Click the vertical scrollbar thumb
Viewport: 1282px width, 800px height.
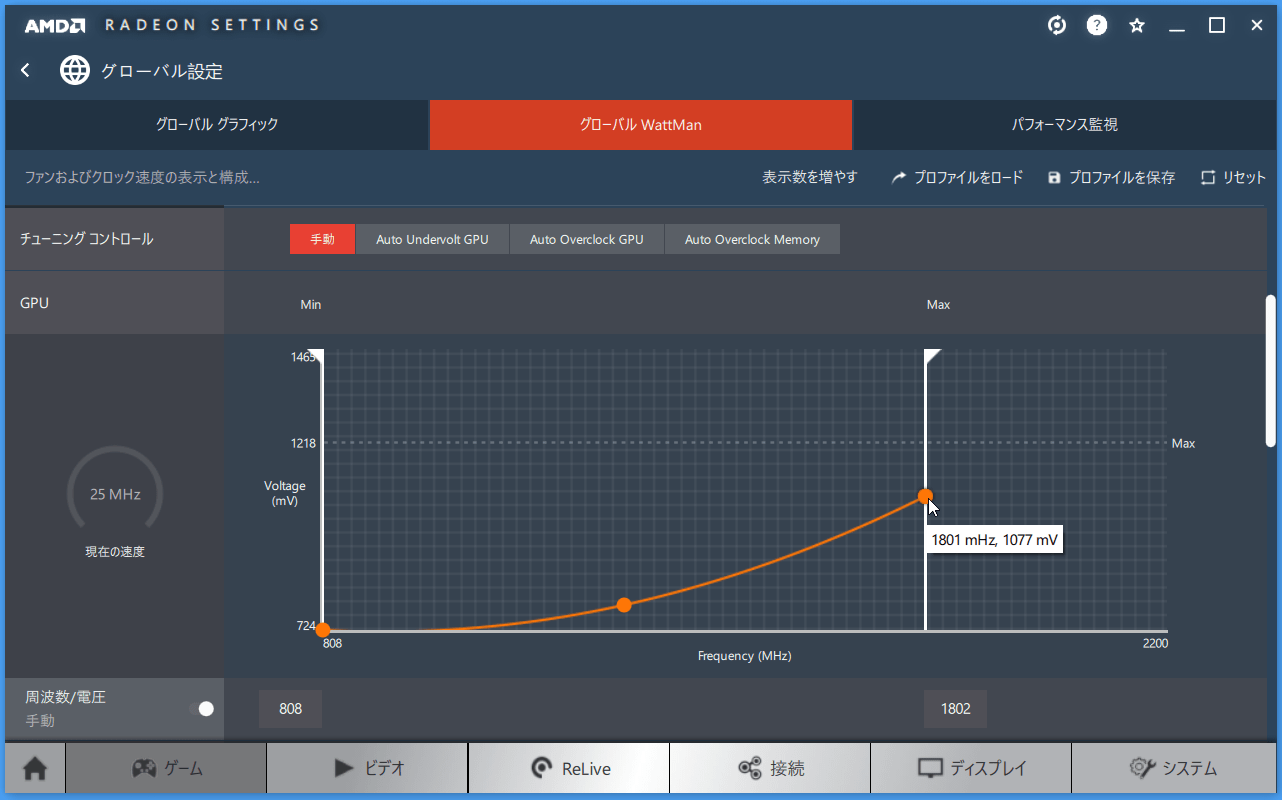tap(1271, 370)
